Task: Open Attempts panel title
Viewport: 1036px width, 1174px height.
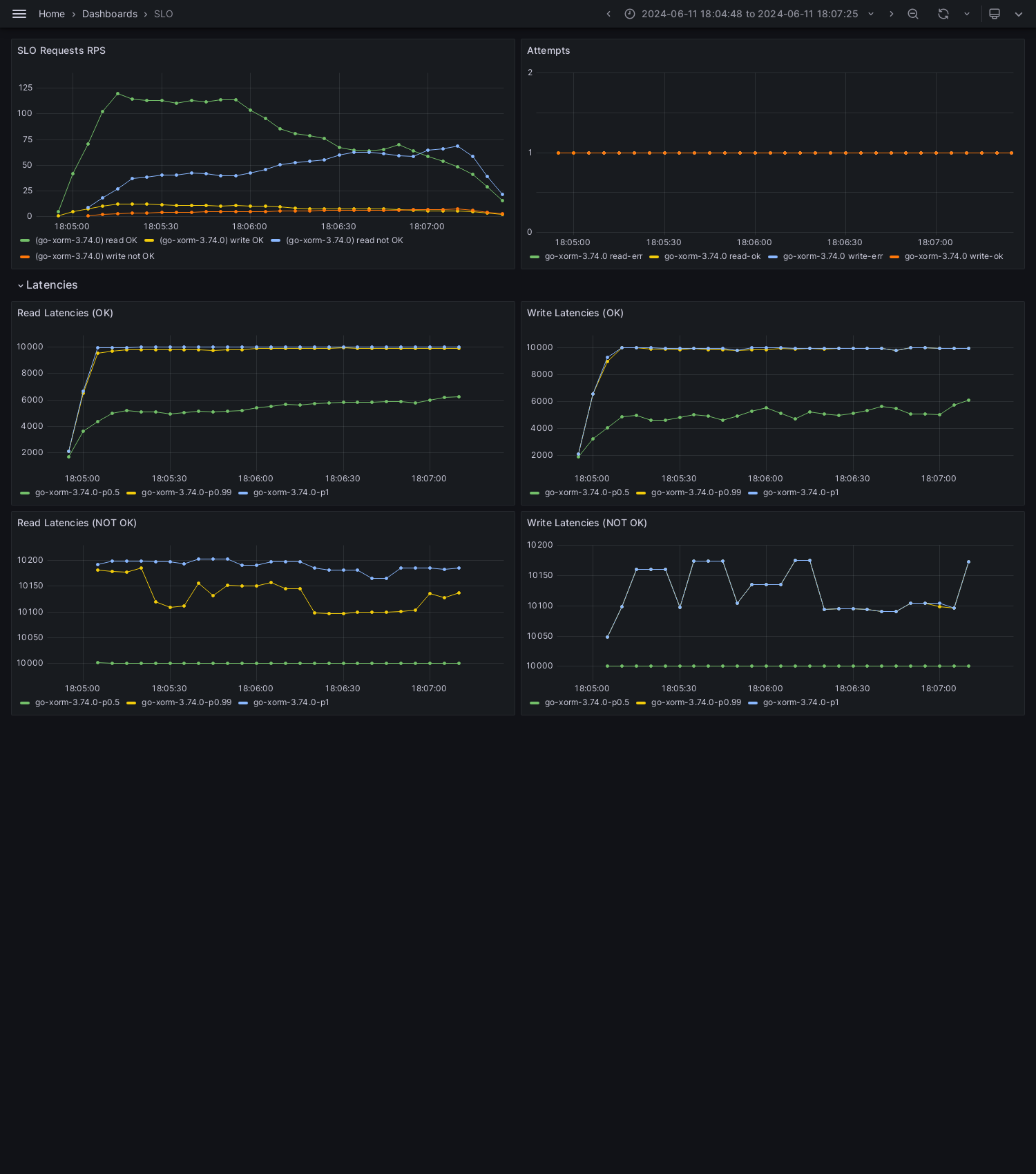Action: tap(548, 50)
